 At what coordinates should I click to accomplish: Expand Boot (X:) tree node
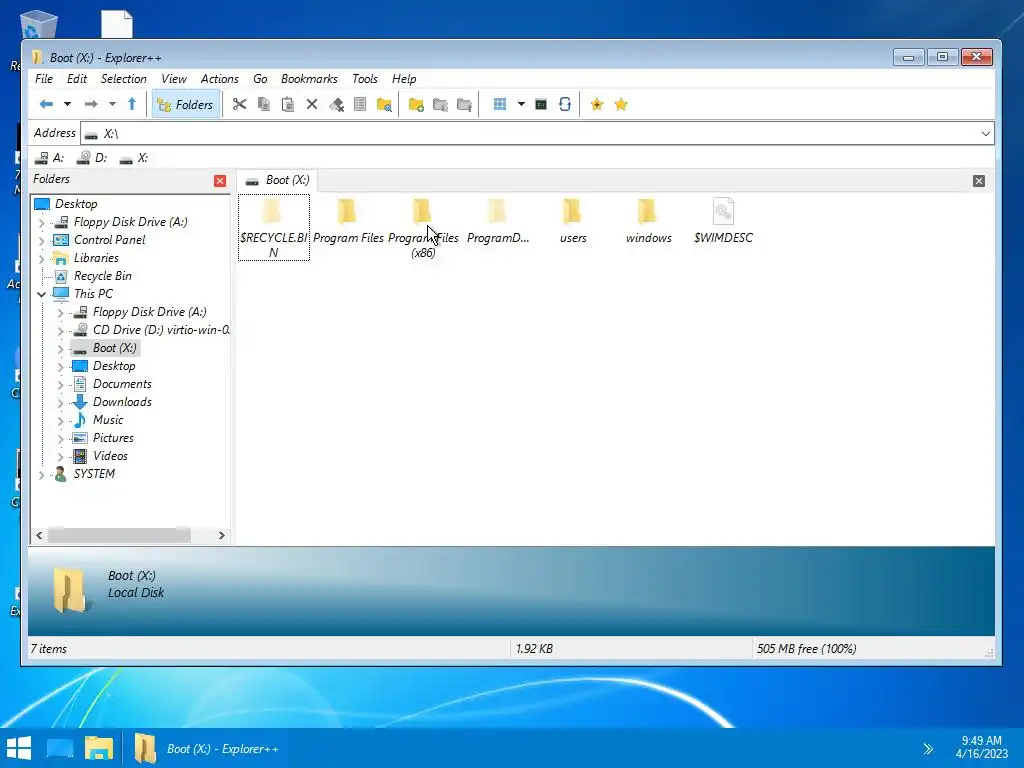click(x=60, y=349)
